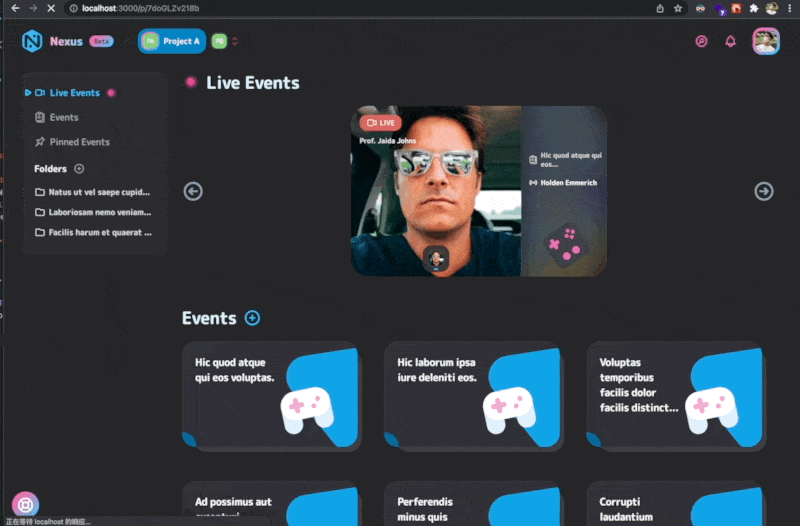Click browser profile avatar in toolbar
Screen dimensions: 800x526
click(771, 8)
